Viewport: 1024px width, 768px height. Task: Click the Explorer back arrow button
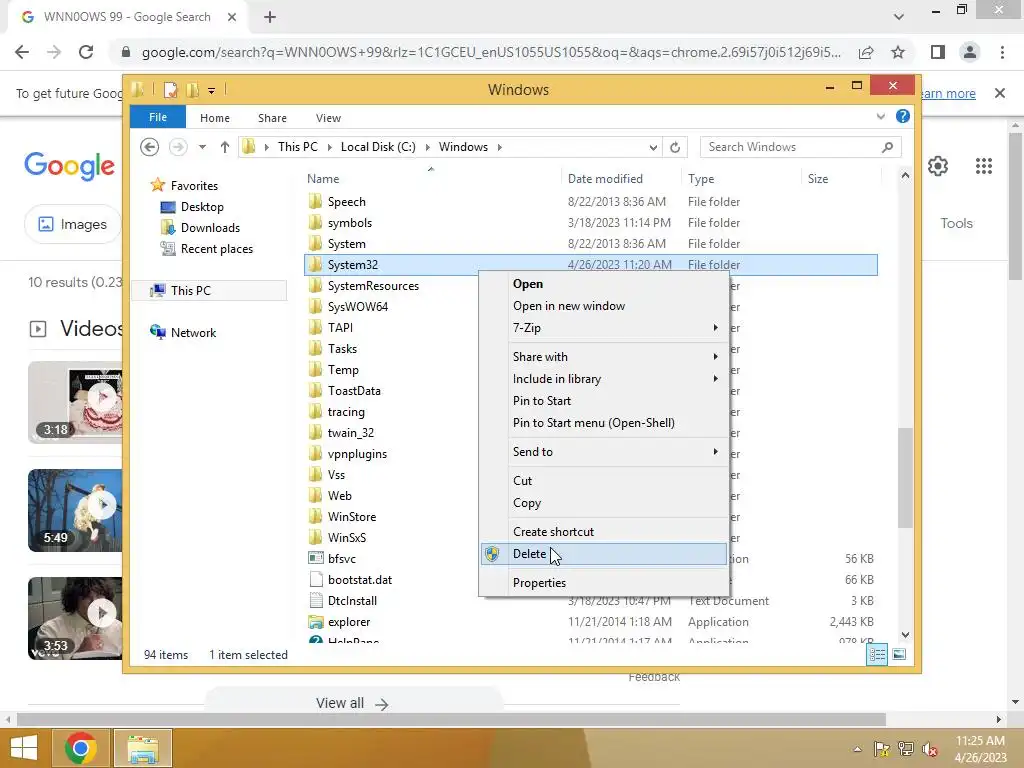point(150,147)
